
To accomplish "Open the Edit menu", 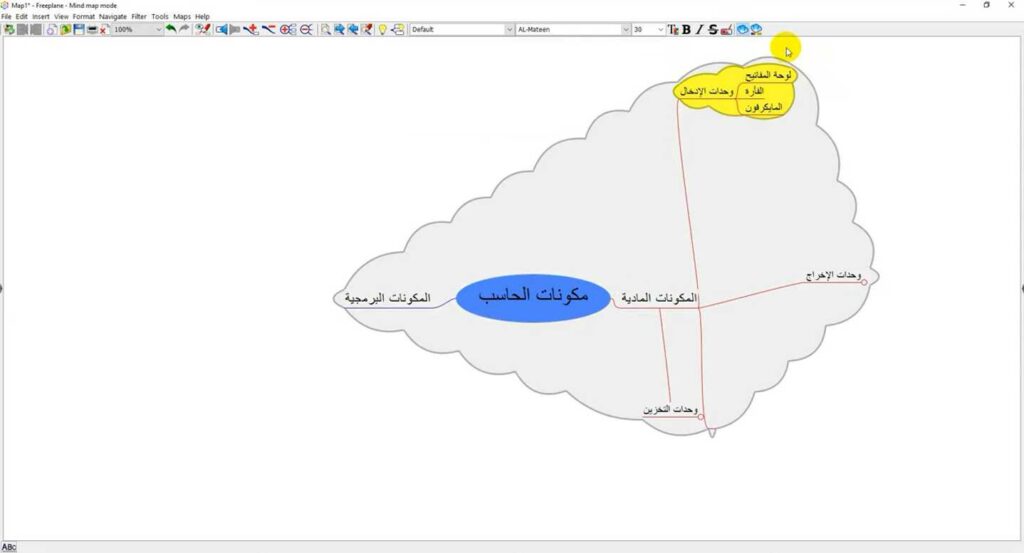I will (x=22, y=16).
